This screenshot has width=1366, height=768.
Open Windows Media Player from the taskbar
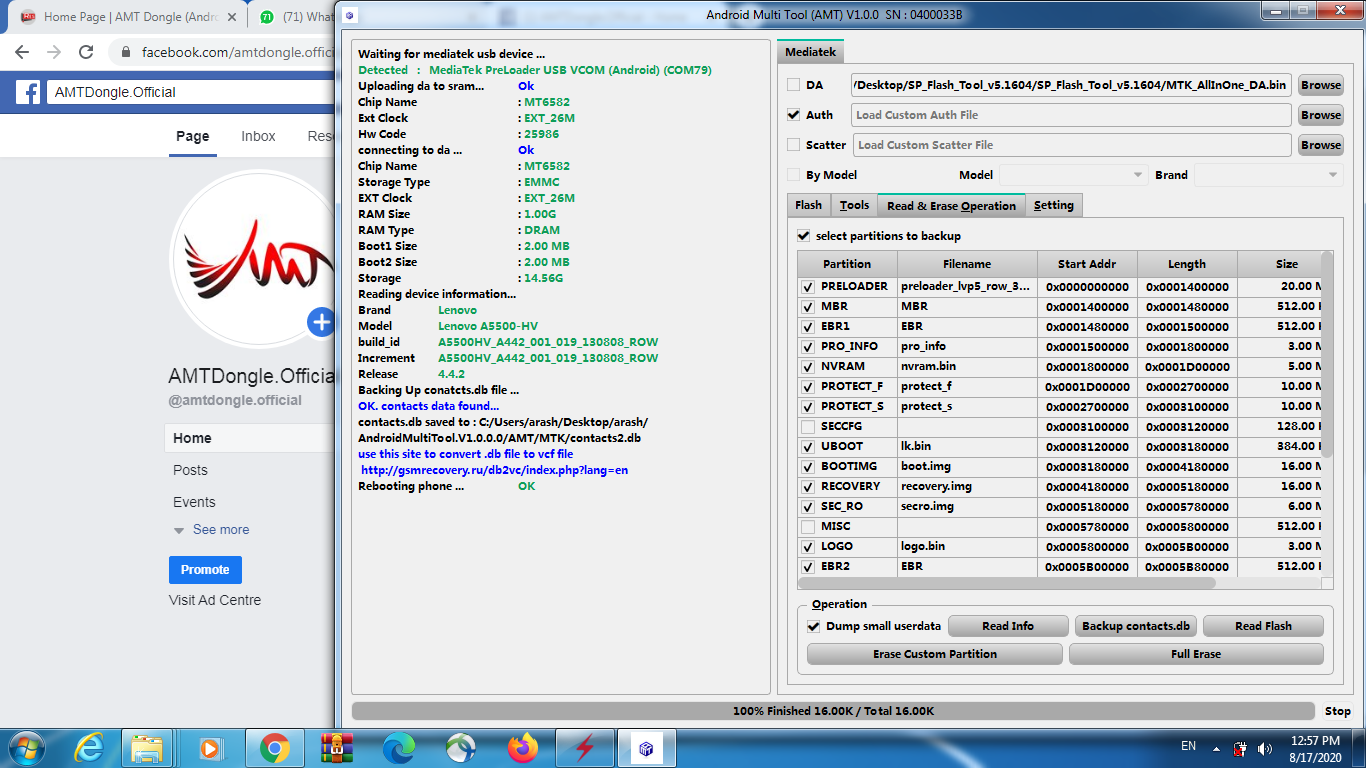pyautogui.click(x=210, y=747)
